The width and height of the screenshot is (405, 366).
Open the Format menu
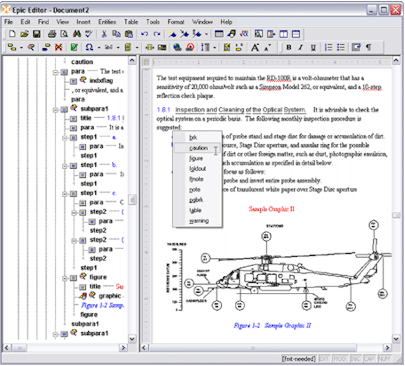click(x=176, y=22)
